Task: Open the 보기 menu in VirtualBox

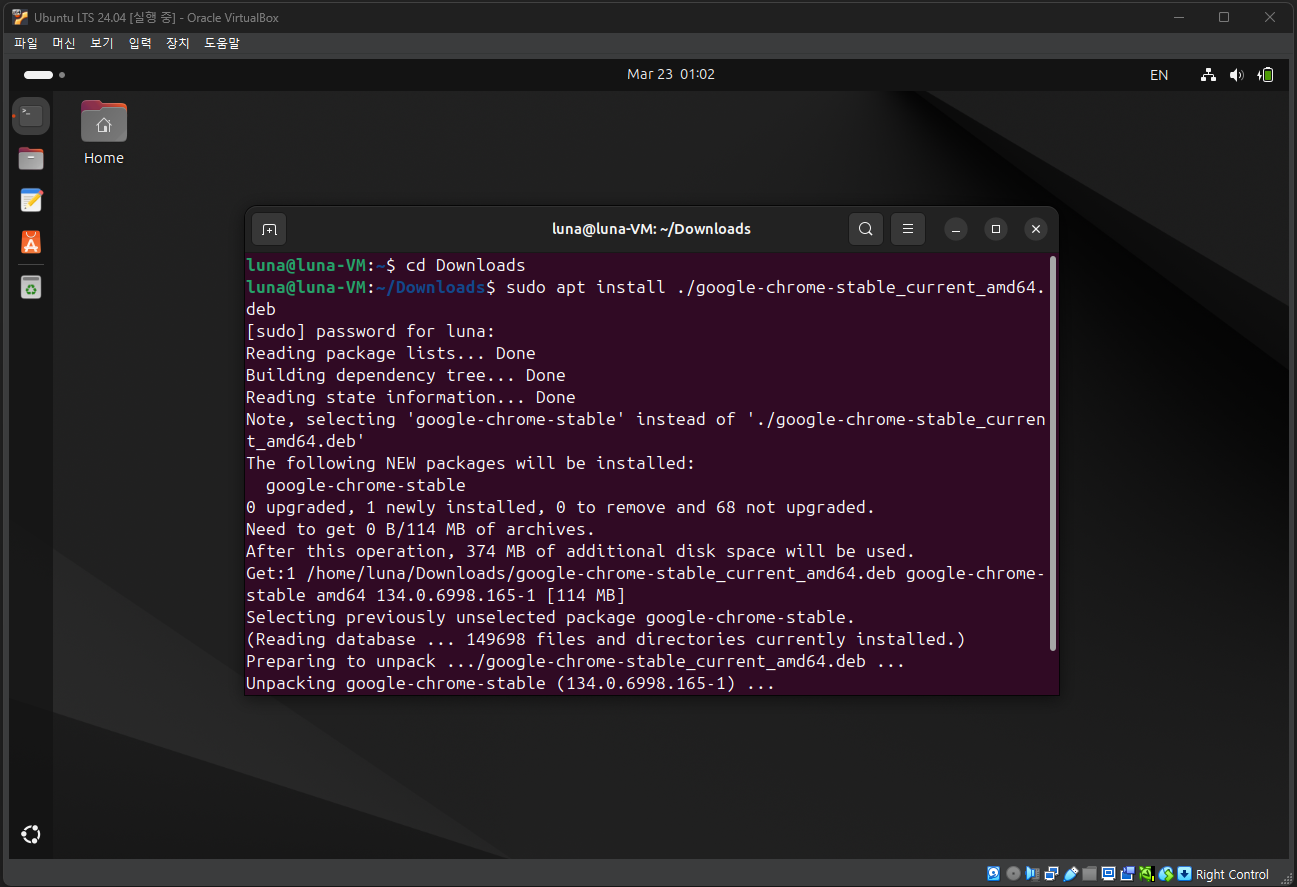Action: (x=102, y=43)
